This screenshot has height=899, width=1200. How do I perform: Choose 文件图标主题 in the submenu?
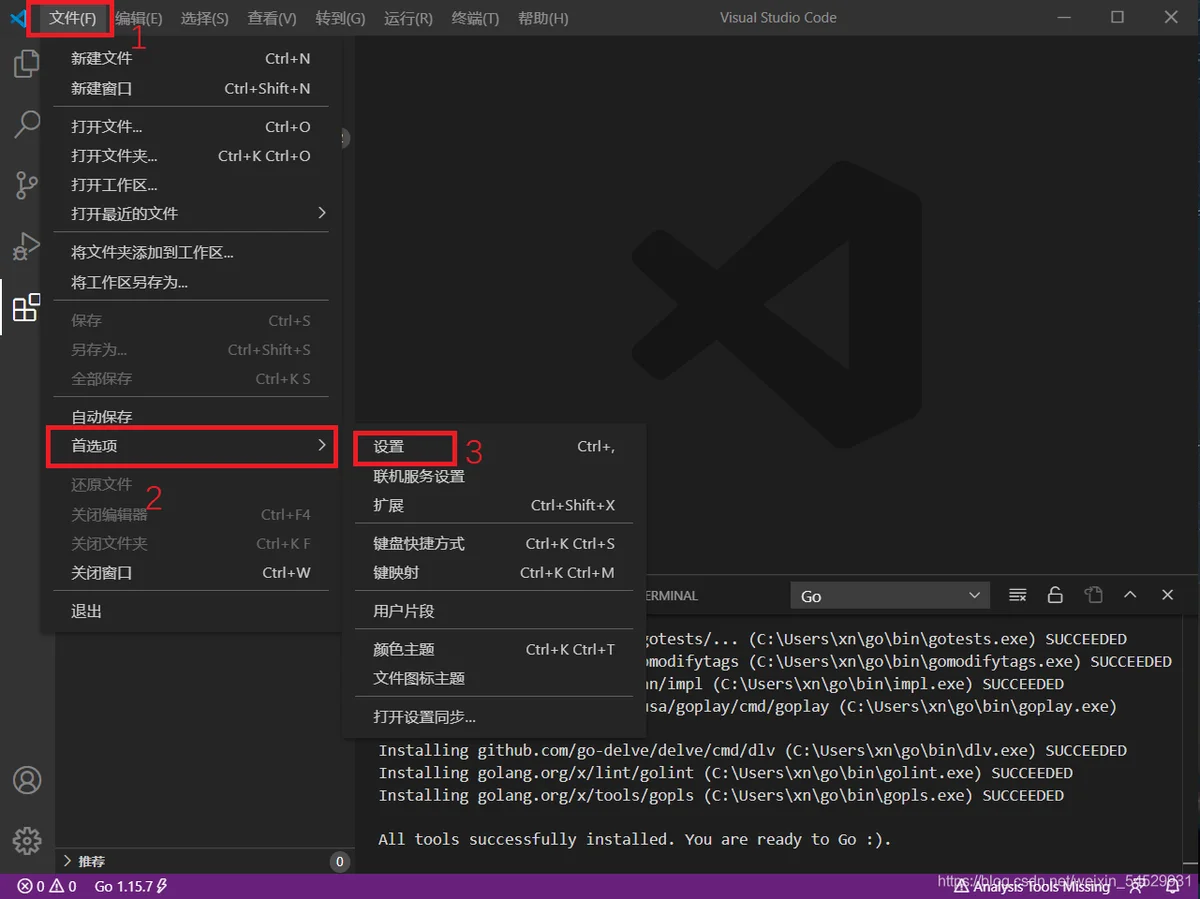[494, 678]
